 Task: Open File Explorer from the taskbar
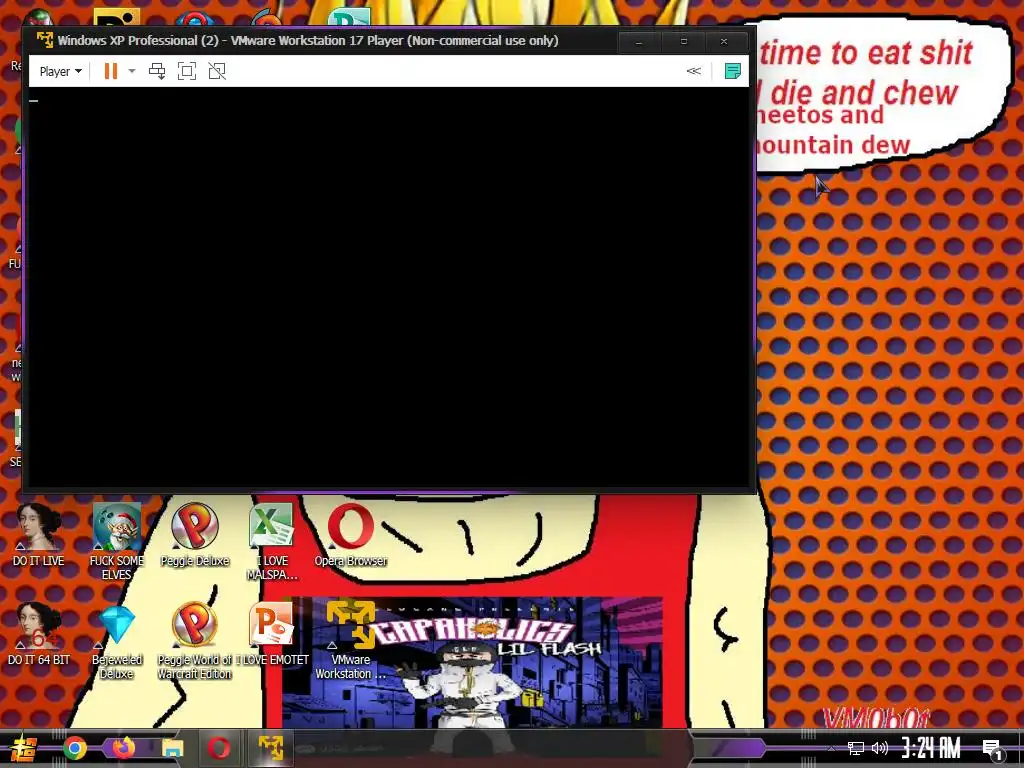(x=172, y=748)
